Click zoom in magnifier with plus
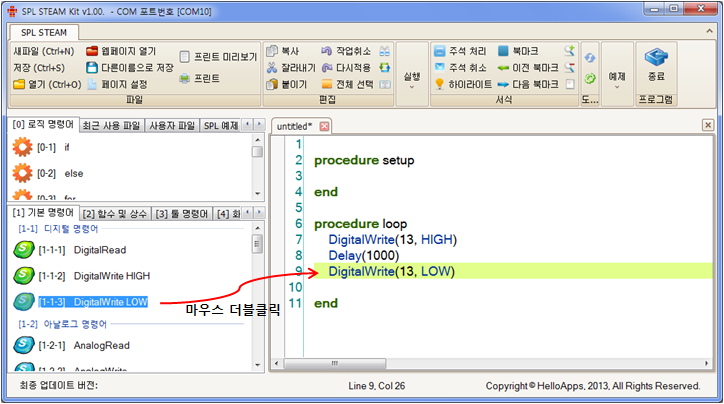The width and height of the screenshot is (724, 404). pos(570,51)
